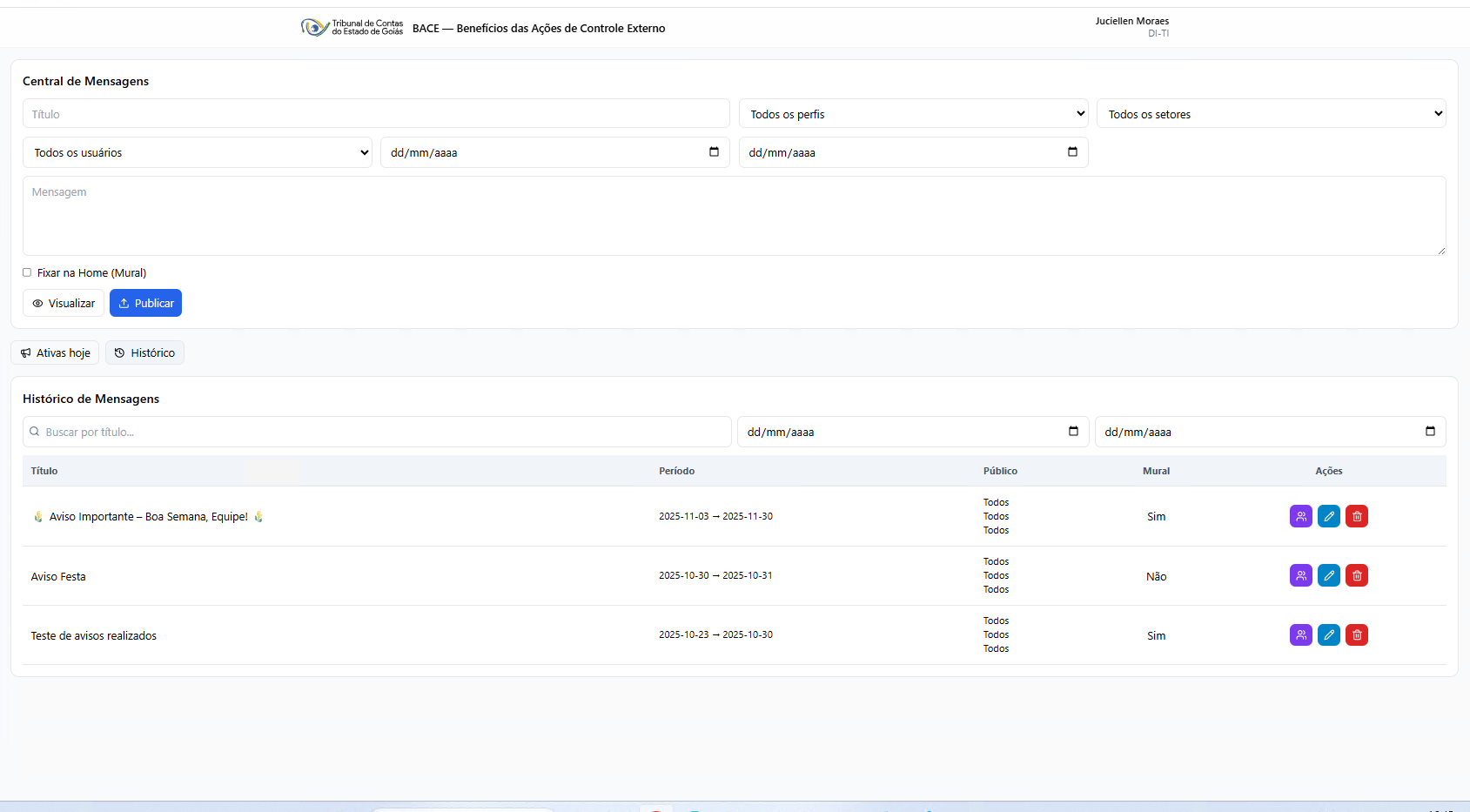
Task: Switch to the Ativas hoje tab
Action: (x=55, y=352)
